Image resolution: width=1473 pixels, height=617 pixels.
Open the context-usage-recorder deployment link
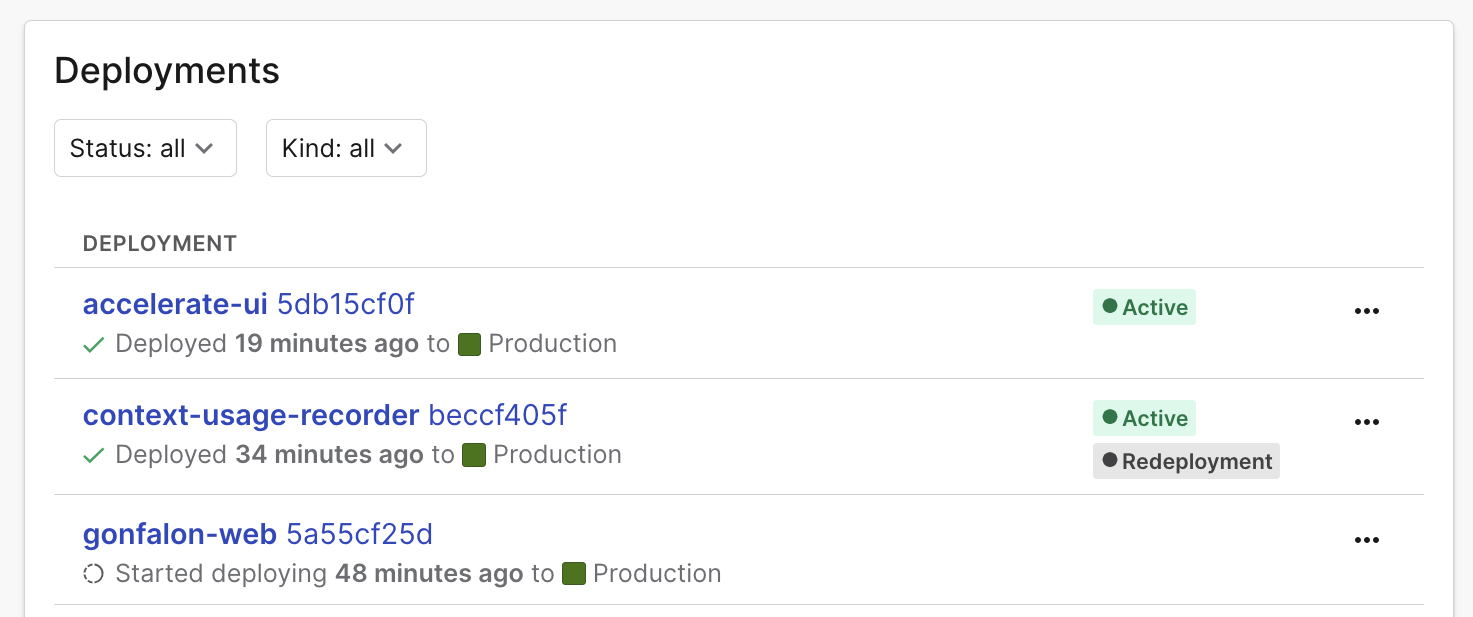coord(251,415)
